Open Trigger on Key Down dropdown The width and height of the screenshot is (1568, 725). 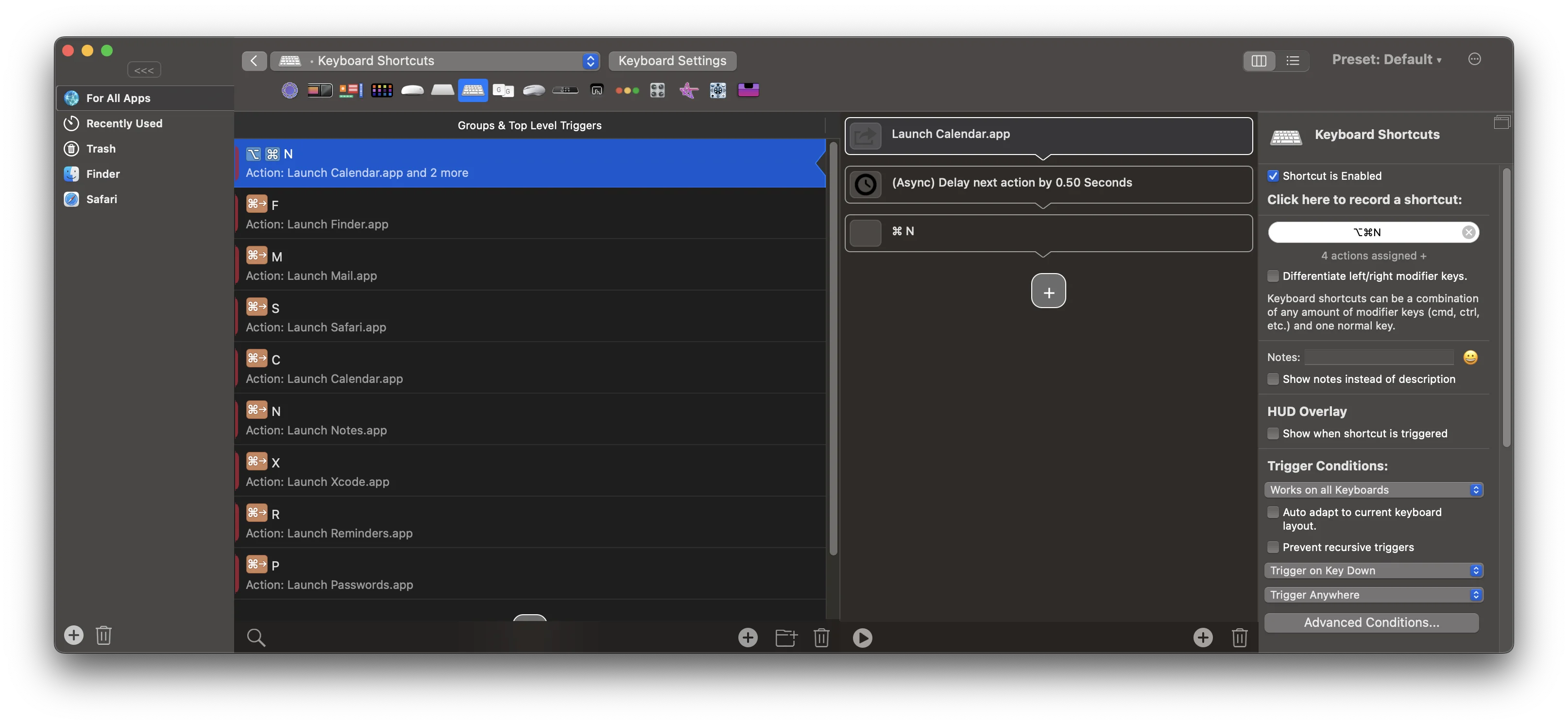click(1373, 570)
